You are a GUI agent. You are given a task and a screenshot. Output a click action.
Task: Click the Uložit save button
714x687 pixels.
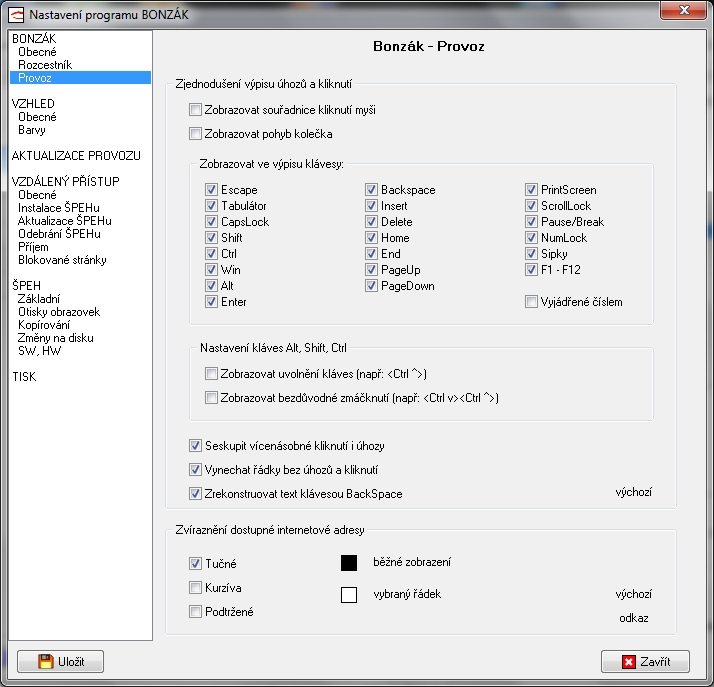(61, 662)
